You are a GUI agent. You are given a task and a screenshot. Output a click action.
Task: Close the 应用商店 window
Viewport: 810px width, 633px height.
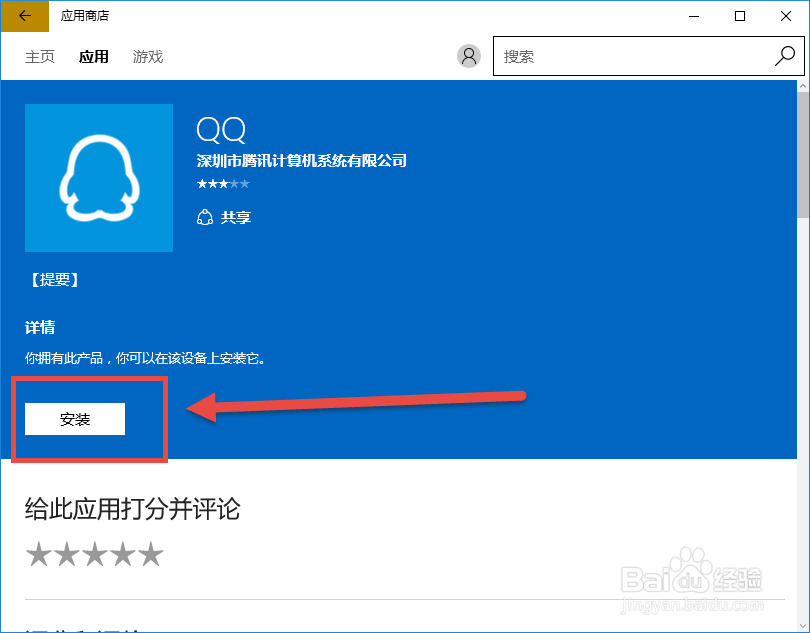tap(786, 16)
